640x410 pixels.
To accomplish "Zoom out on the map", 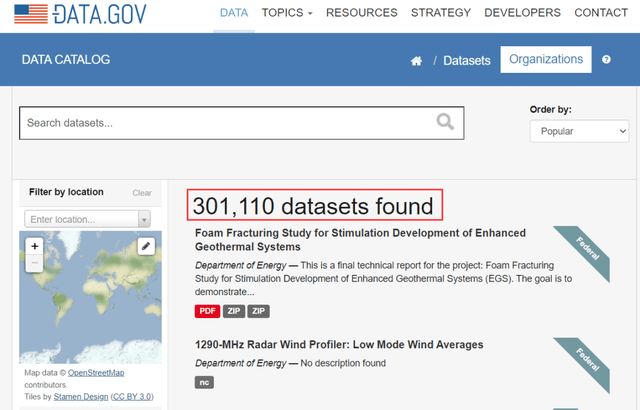I will pyautogui.click(x=35, y=263).
